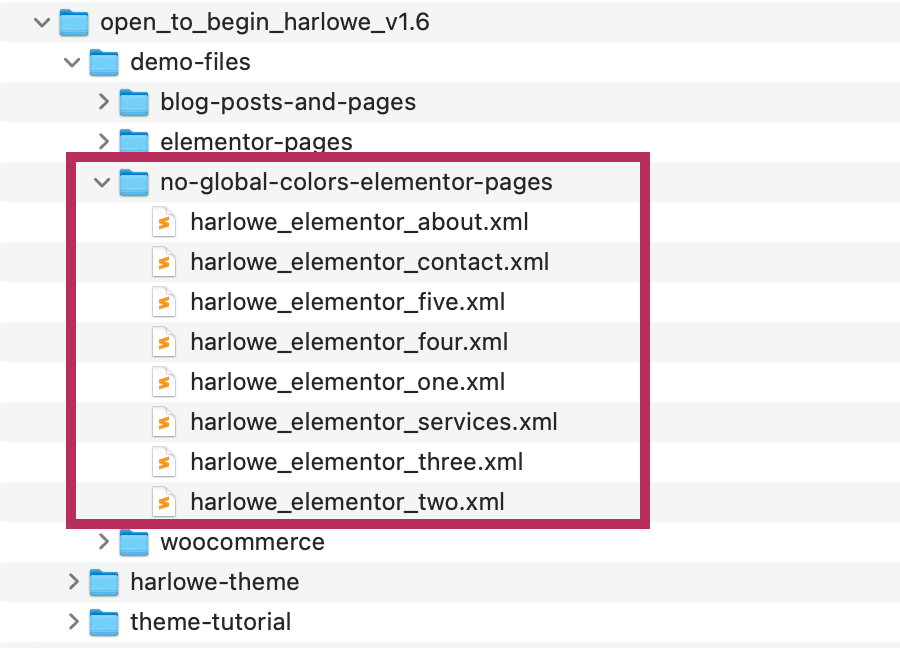
Task: Collapse the open_to_begin_harlowe_v1.6 folder
Action: point(41,21)
